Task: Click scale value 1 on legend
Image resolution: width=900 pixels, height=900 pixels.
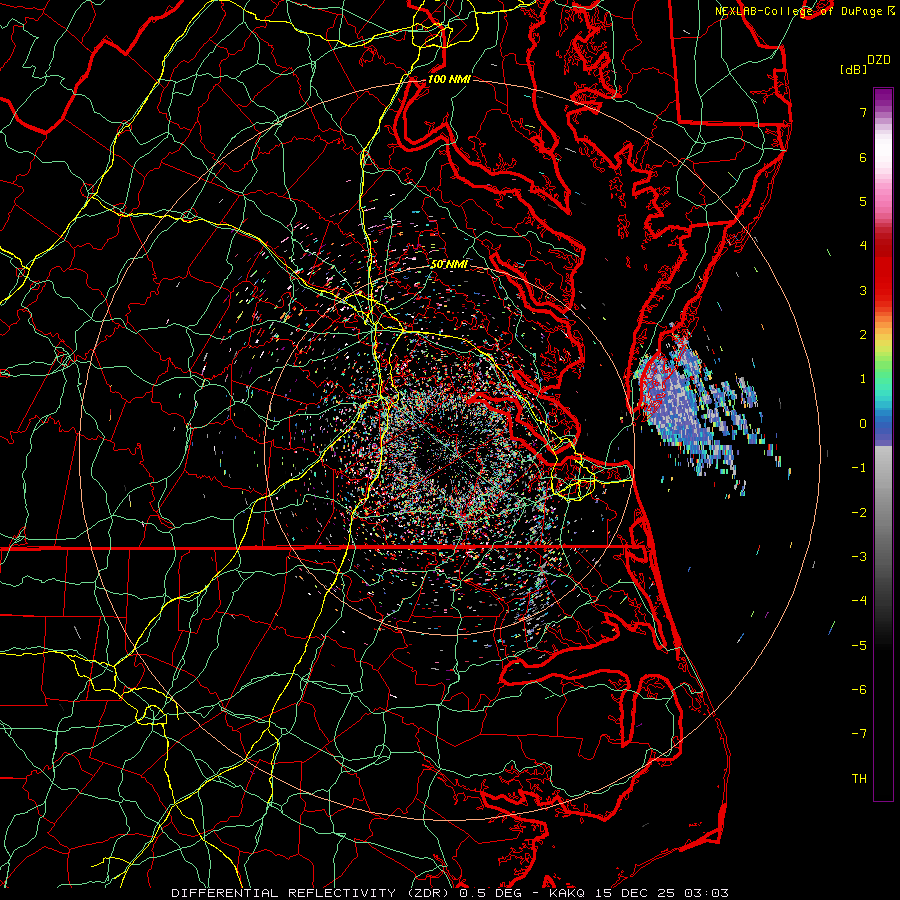Action: click(x=863, y=379)
